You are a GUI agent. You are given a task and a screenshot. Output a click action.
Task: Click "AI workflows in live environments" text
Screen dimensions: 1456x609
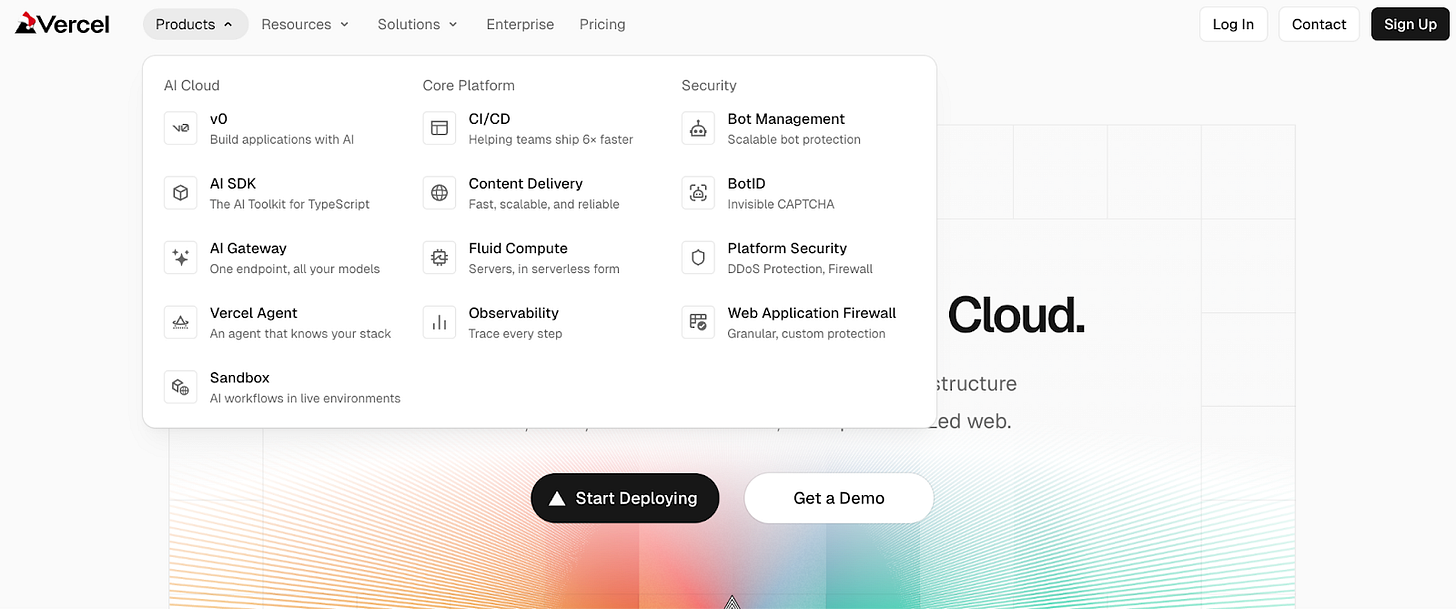(305, 398)
